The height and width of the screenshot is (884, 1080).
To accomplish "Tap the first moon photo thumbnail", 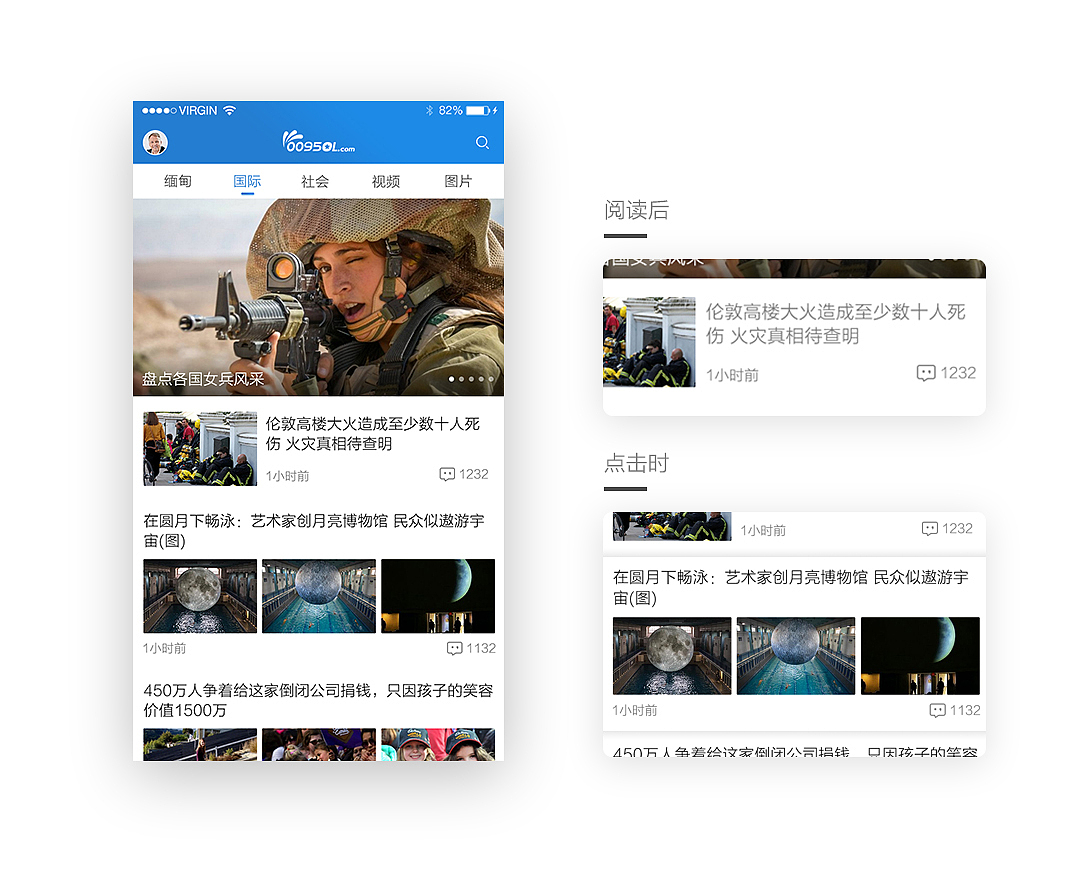I will [x=199, y=595].
